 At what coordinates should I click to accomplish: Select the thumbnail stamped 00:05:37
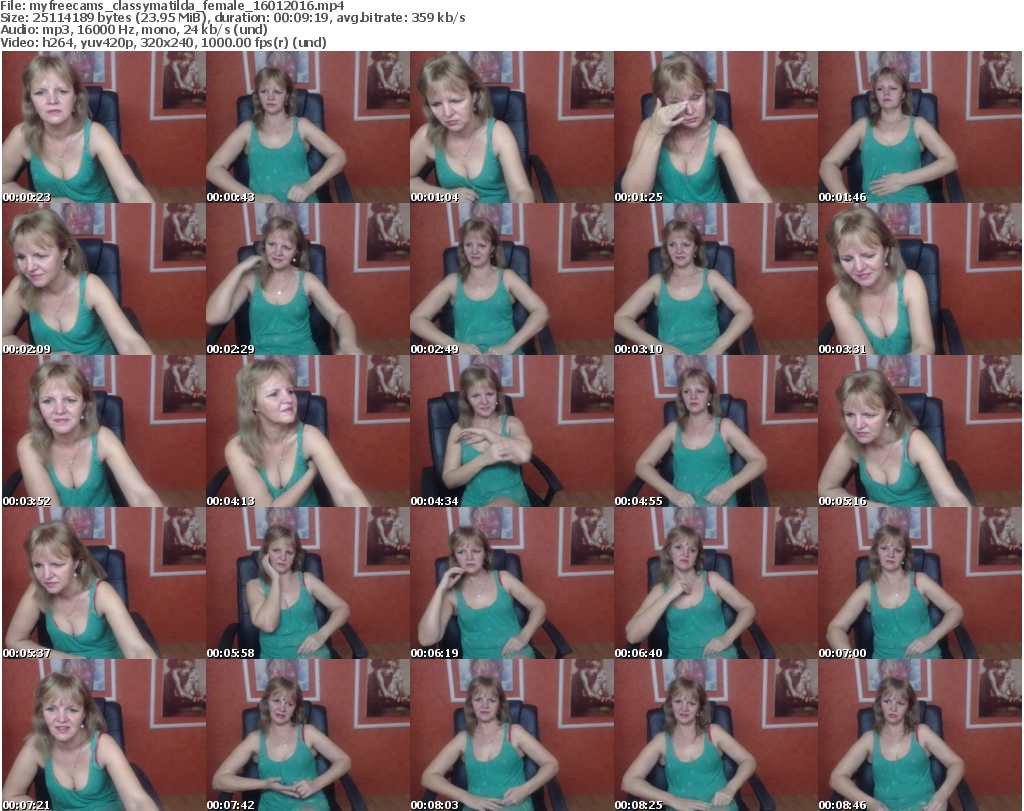click(x=104, y=583)
